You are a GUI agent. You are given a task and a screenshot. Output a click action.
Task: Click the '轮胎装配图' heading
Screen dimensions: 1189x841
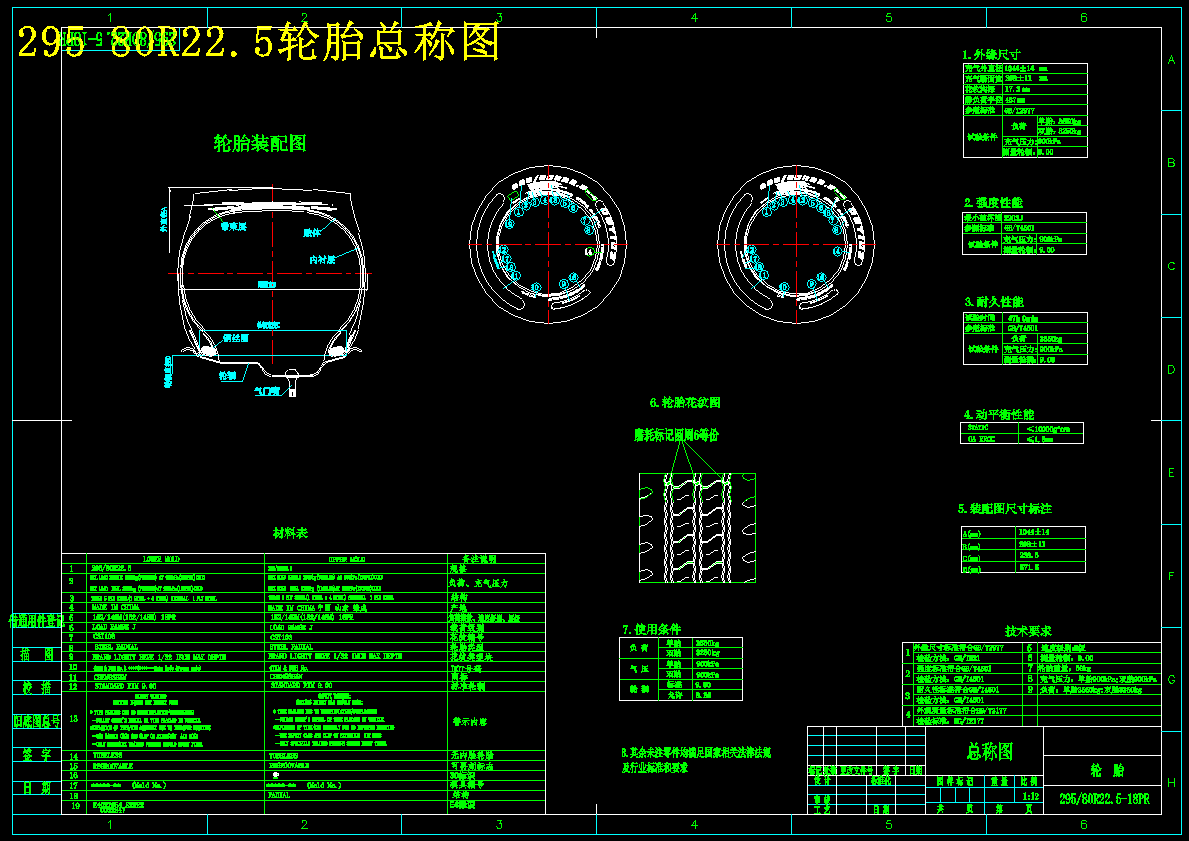(260, 143)
